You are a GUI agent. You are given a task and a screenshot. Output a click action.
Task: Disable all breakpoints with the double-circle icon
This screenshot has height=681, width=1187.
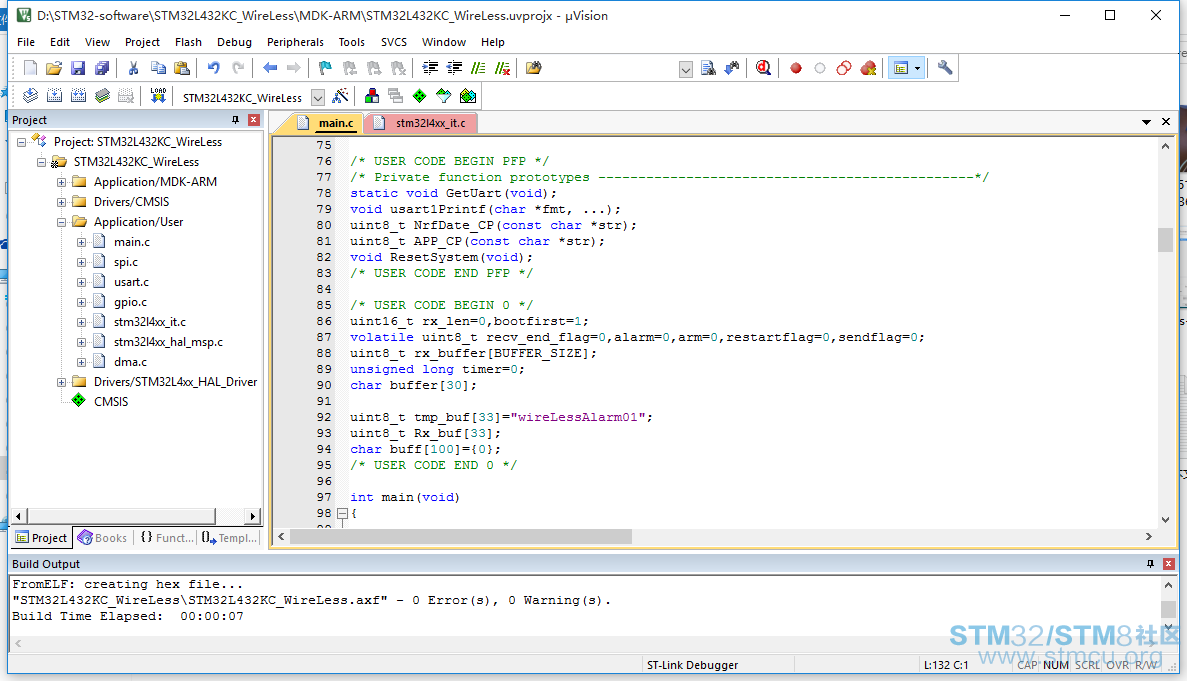844,68
